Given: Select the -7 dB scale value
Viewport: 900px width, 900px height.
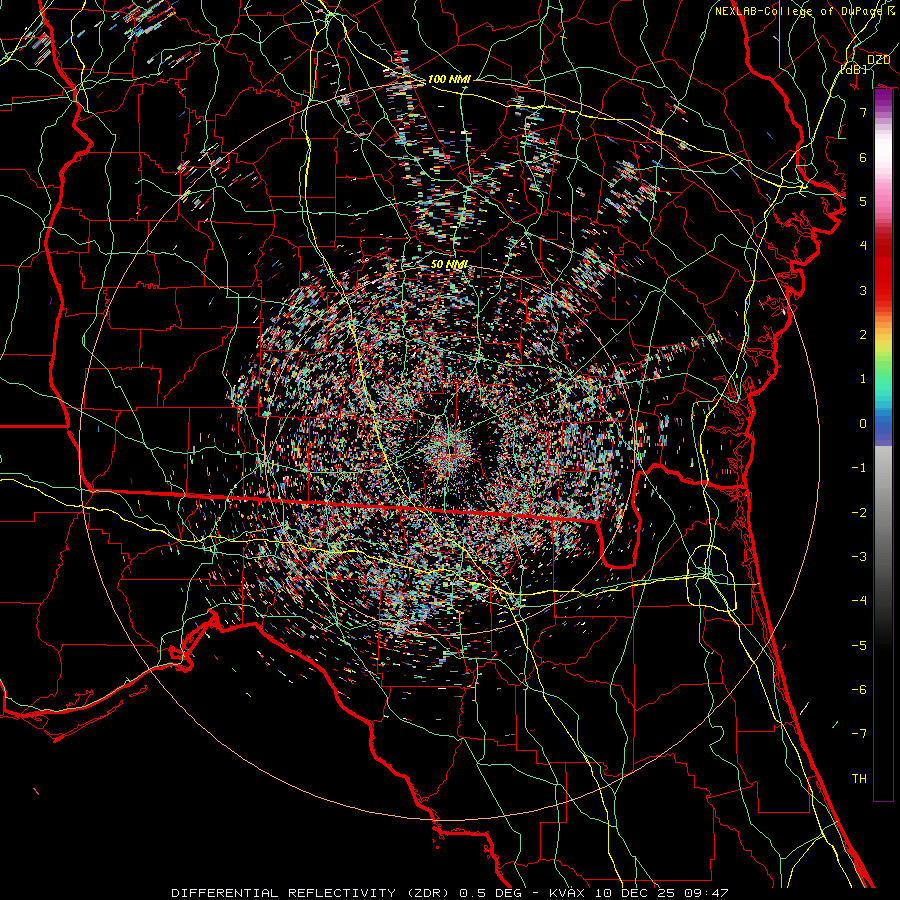Looking at the screenshot, I should pos(859,734).
